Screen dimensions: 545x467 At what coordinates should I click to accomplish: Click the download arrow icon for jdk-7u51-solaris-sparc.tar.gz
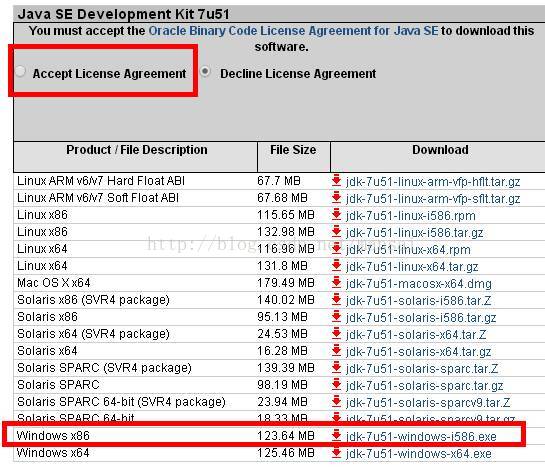336,385
